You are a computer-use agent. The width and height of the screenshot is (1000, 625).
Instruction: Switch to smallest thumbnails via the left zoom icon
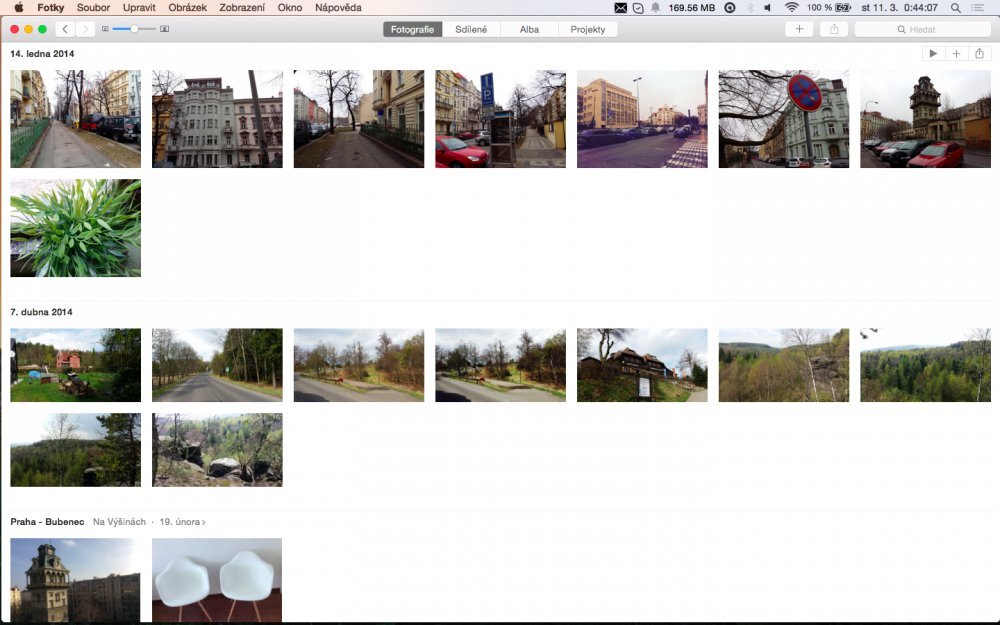coord(105,29)
